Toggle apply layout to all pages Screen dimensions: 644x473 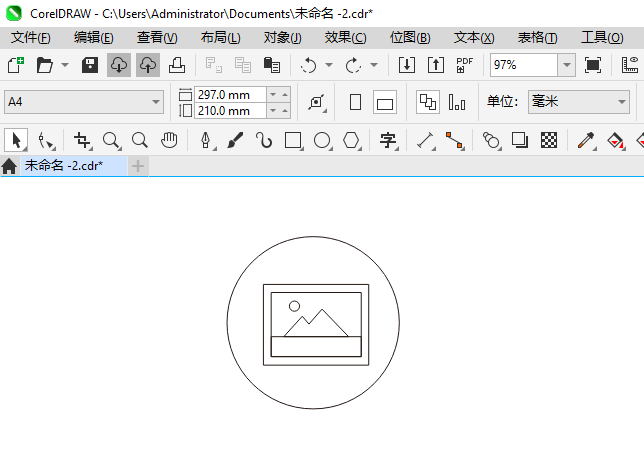click(x=428, y=102)
